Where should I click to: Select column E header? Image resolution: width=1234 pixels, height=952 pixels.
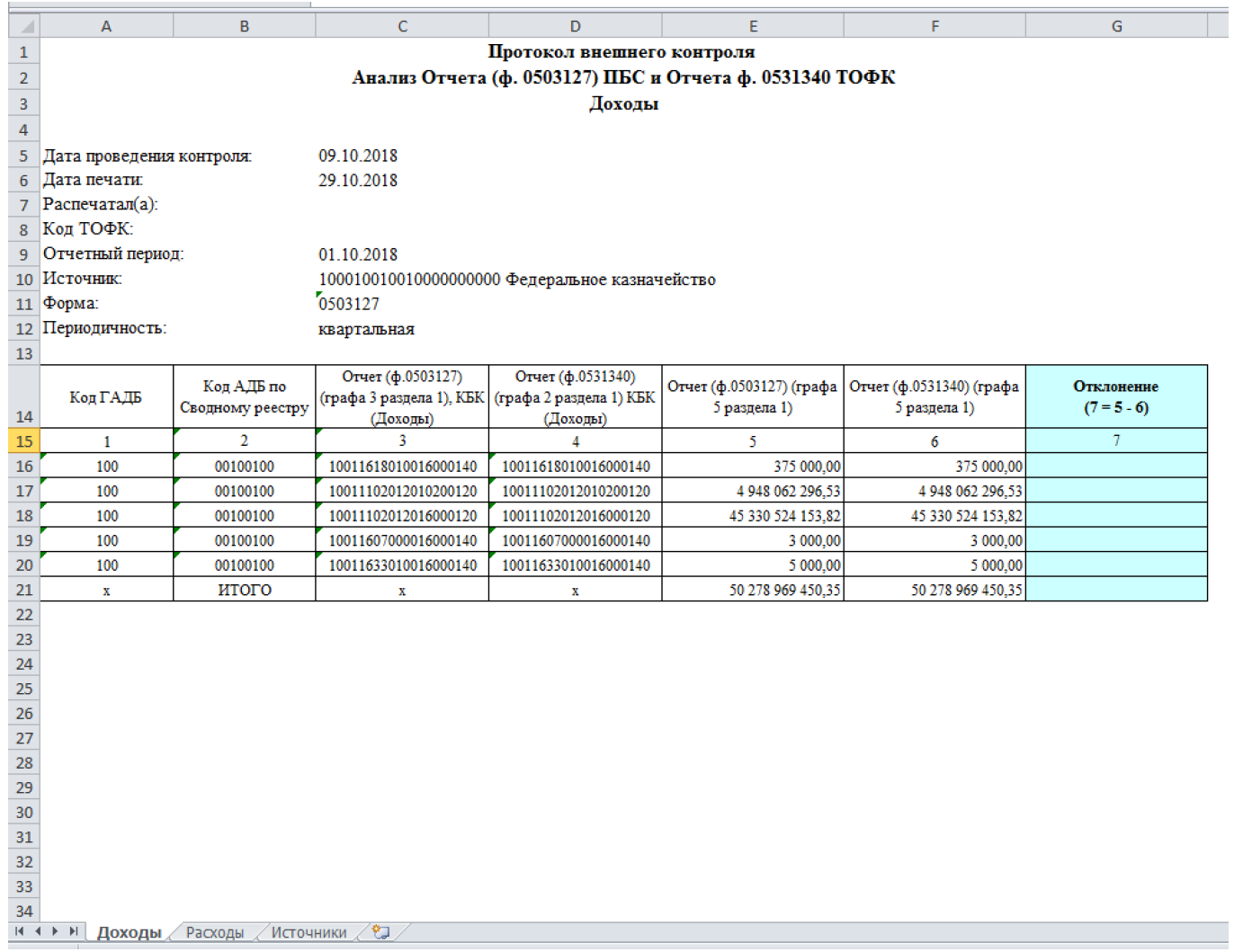(753, 26)
